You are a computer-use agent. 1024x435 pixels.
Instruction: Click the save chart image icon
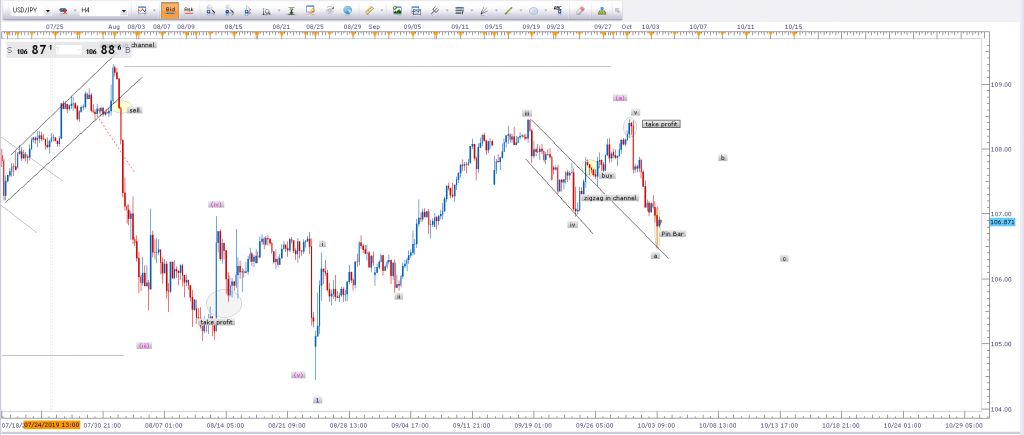click(398, 10)
